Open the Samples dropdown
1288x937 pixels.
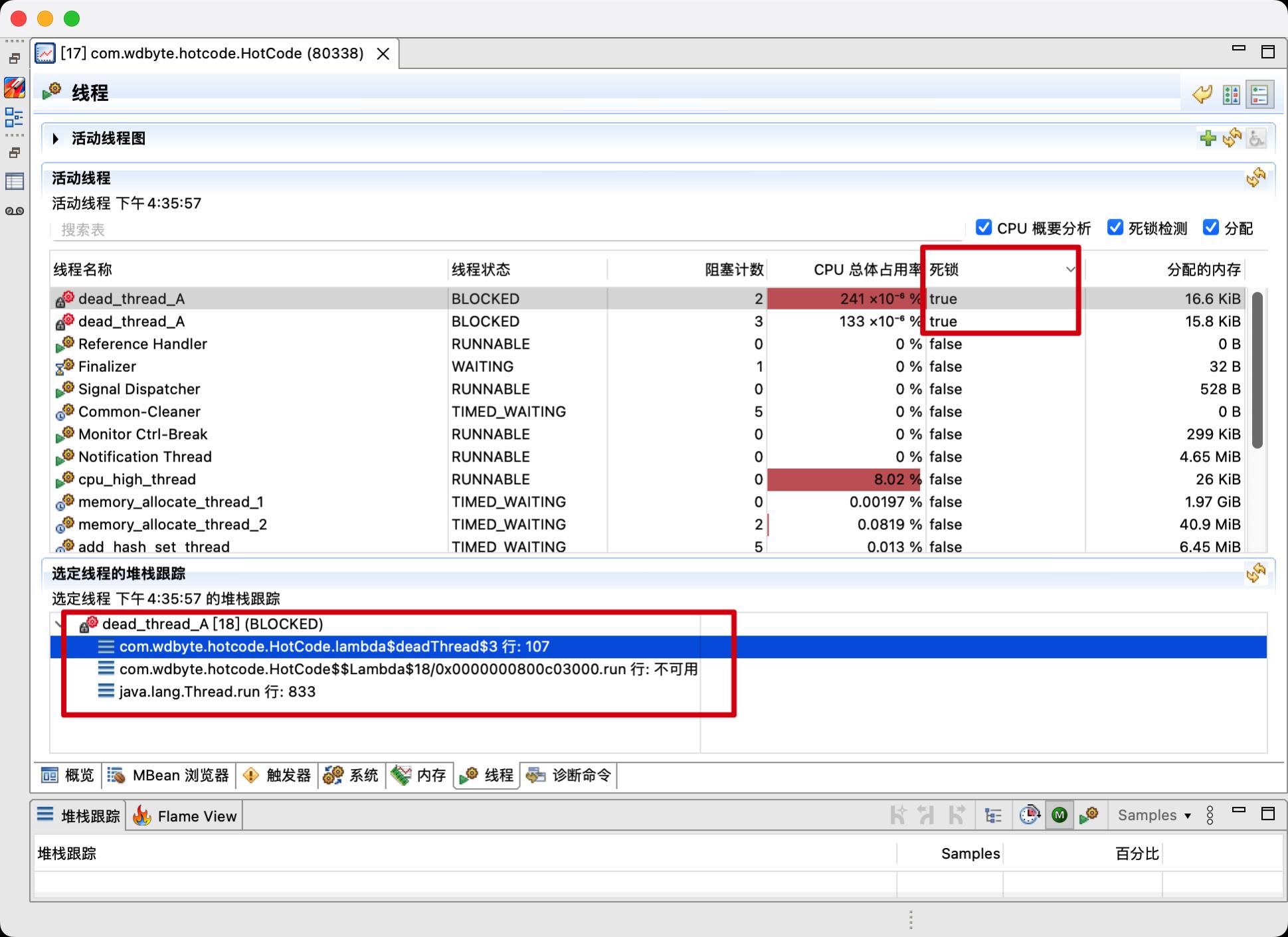(x=1154, y=815)
